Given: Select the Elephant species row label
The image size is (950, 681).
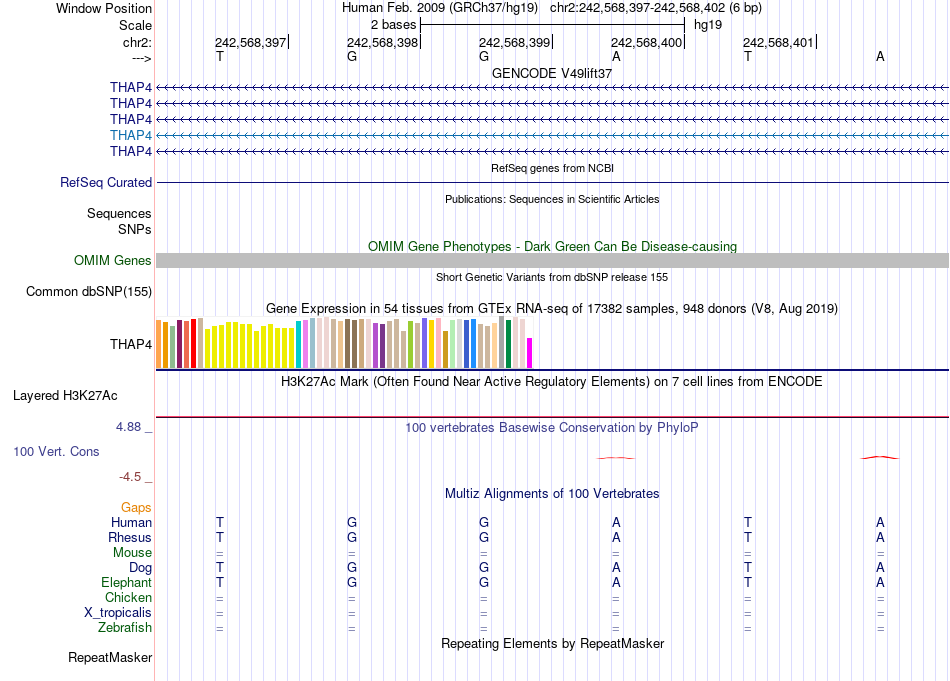Looking at the screenshot, I should click(127, 582).
